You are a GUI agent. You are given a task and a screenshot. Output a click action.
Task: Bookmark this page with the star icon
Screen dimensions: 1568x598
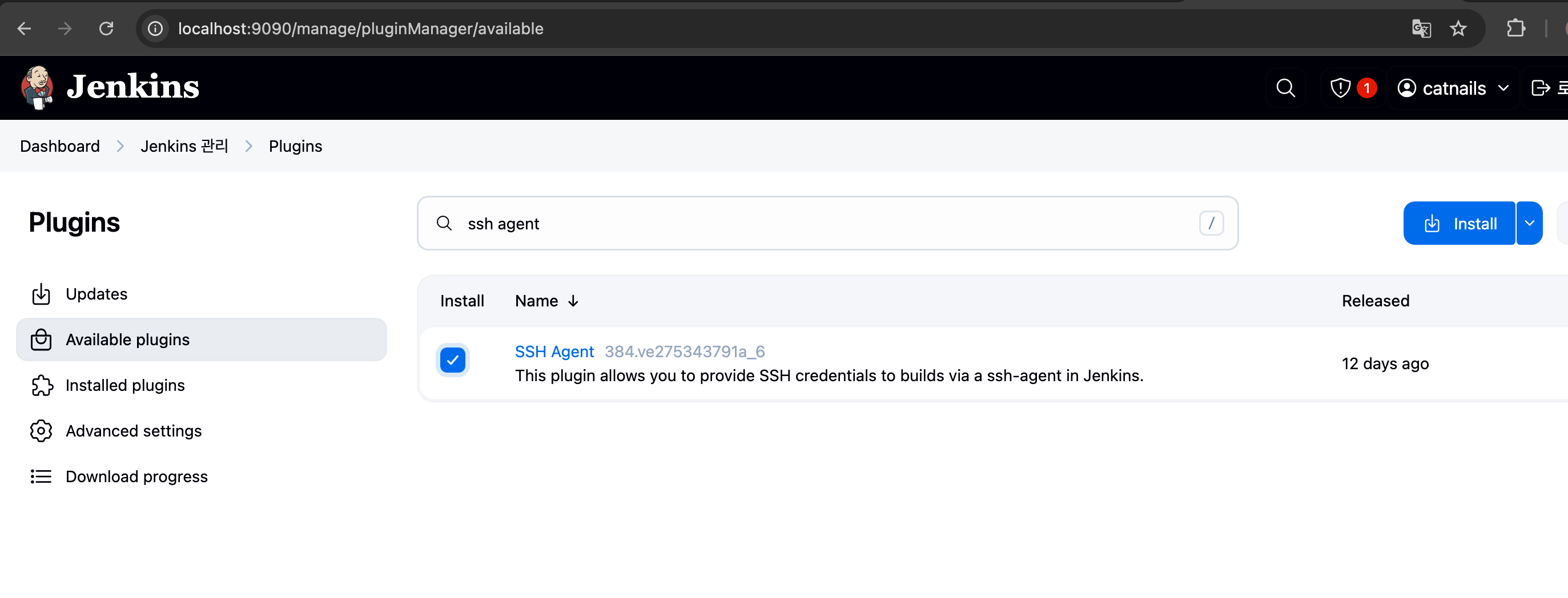click(1458, 29)
